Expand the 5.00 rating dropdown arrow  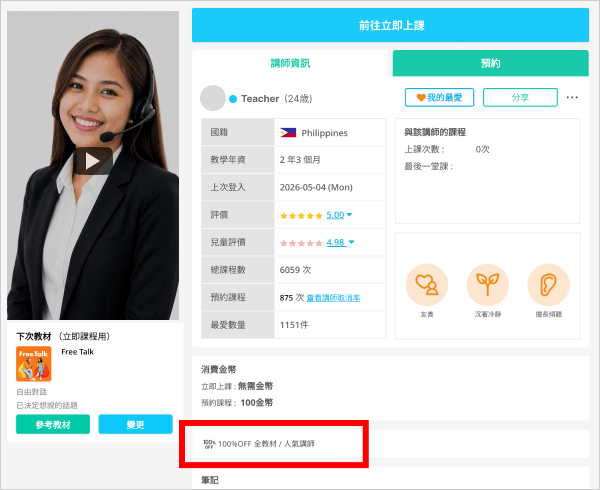[x=349, y=215]
